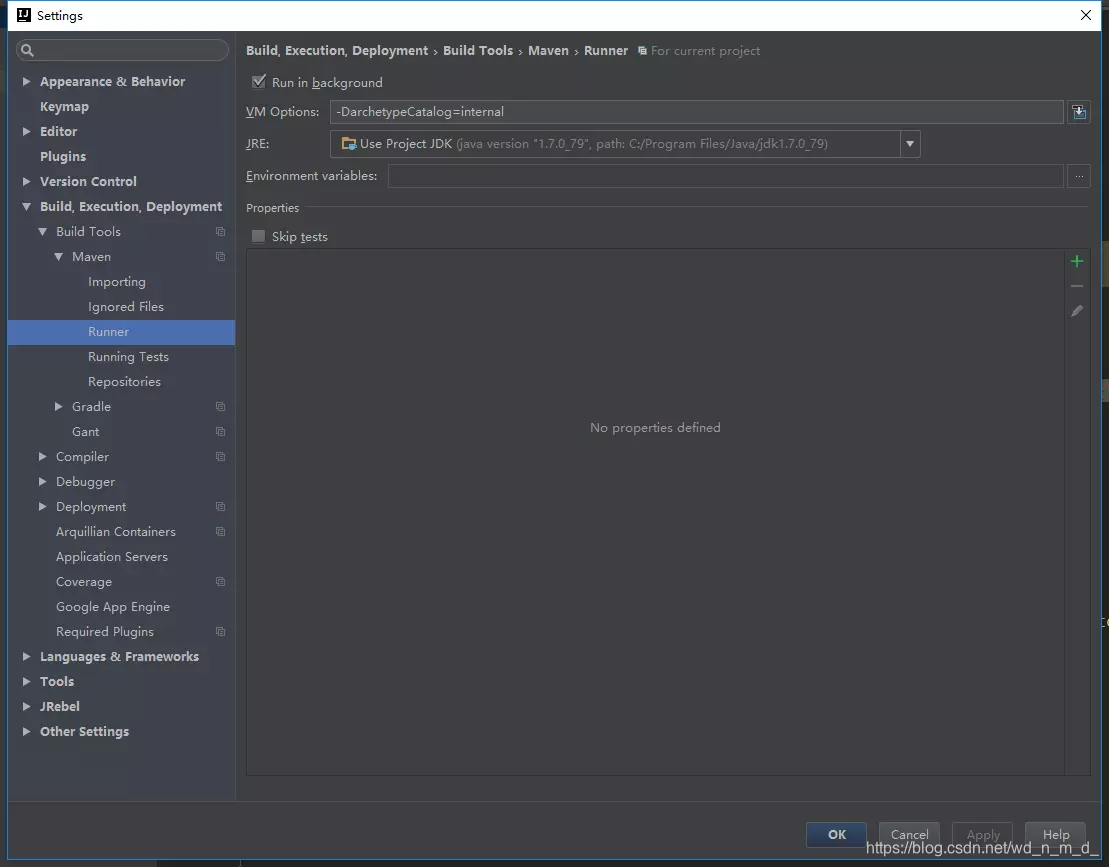This screenshot has height=867, width=1109.
Task: Click project-level icon beside Gradle
Action: 220,407
